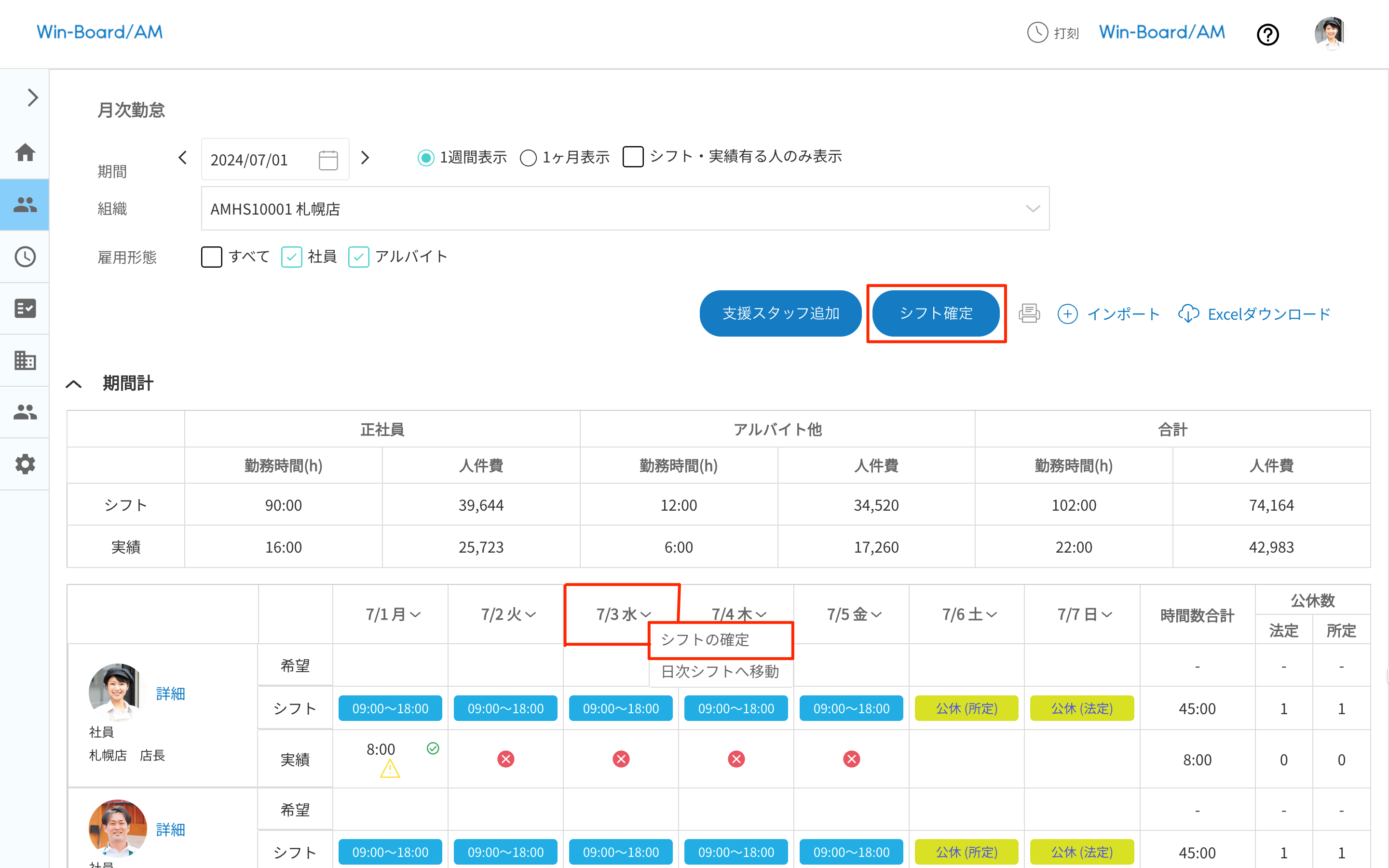Open the building icon in sidebar
This screenshot has width=1389, height=868.
click(25, 361)
